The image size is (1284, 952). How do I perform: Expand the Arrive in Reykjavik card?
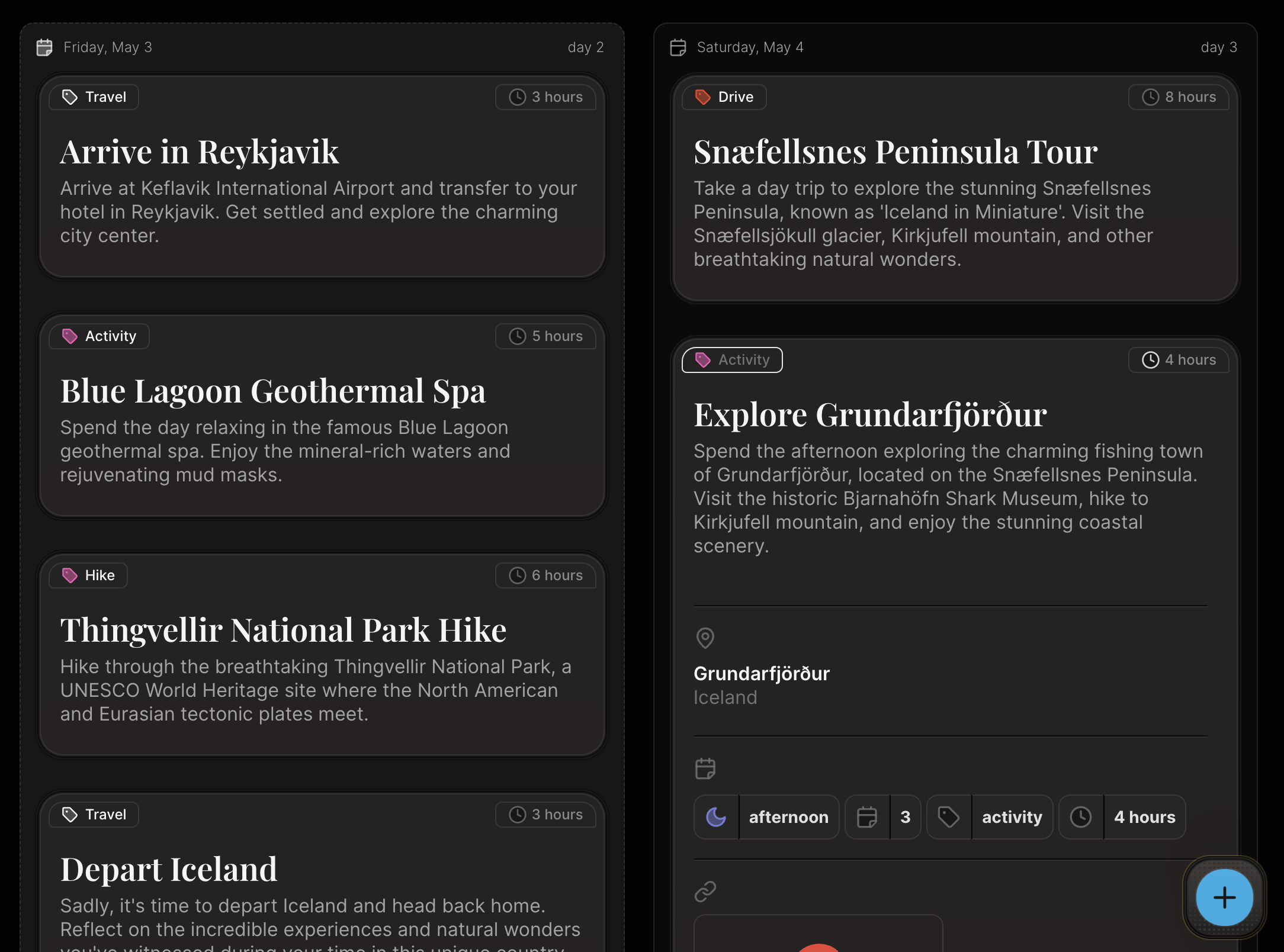click(199, 153)
